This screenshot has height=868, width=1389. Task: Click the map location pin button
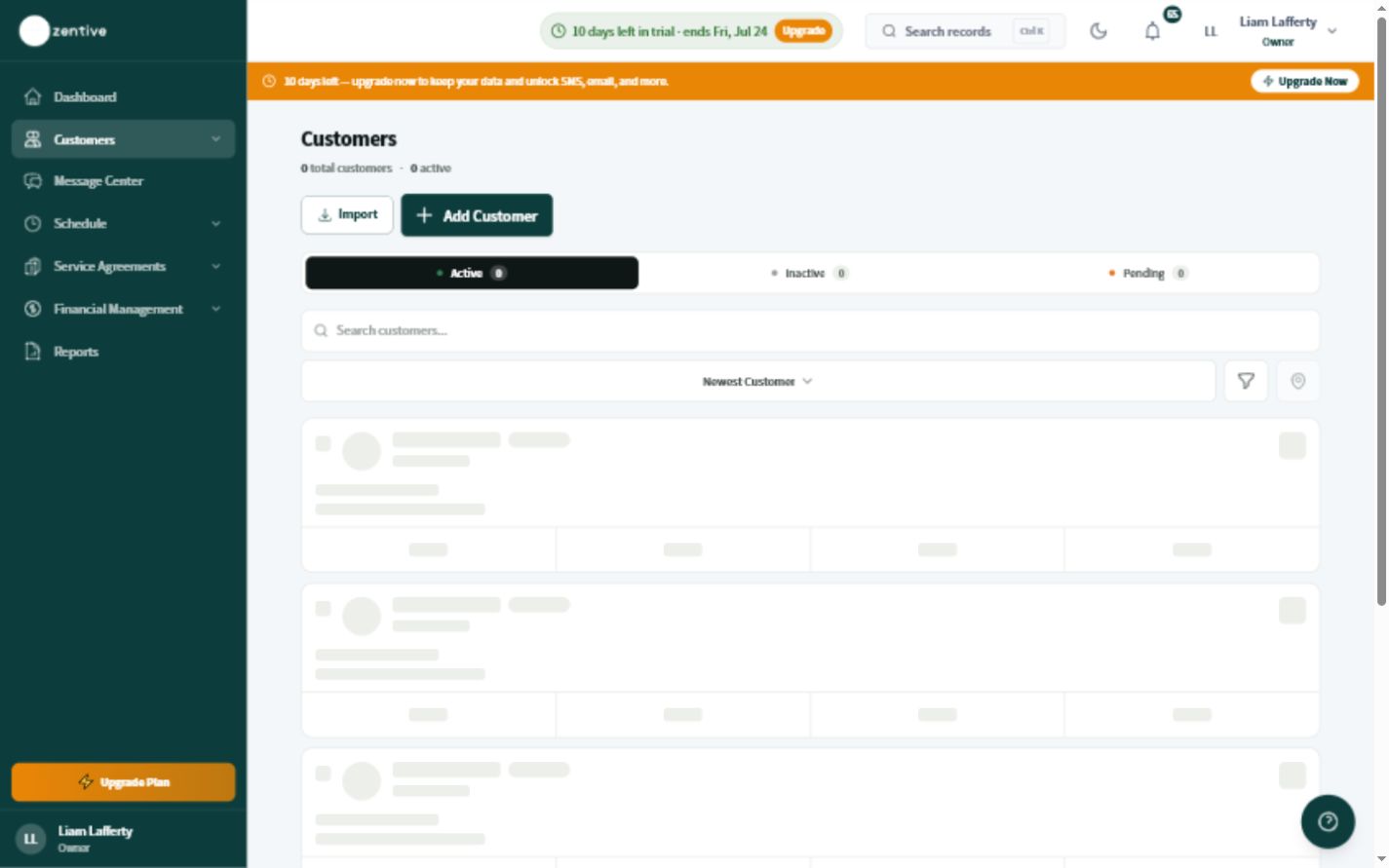tap(1297, 381)
